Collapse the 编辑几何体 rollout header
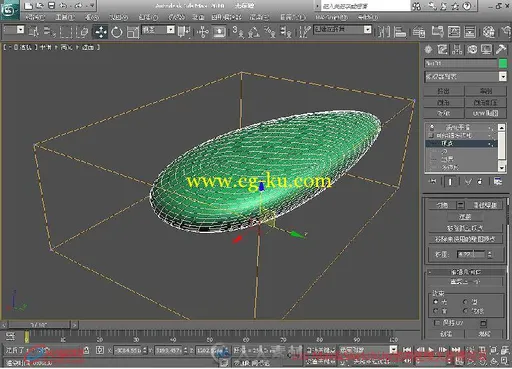 pyautogui.click(x=465, y=272)
